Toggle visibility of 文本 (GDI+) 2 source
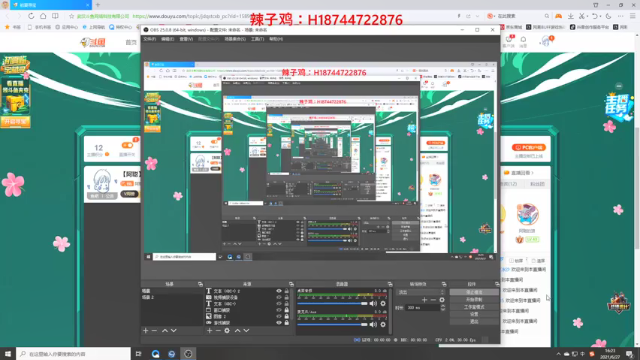This screenshot has width=640, height=360. point(279,291)
